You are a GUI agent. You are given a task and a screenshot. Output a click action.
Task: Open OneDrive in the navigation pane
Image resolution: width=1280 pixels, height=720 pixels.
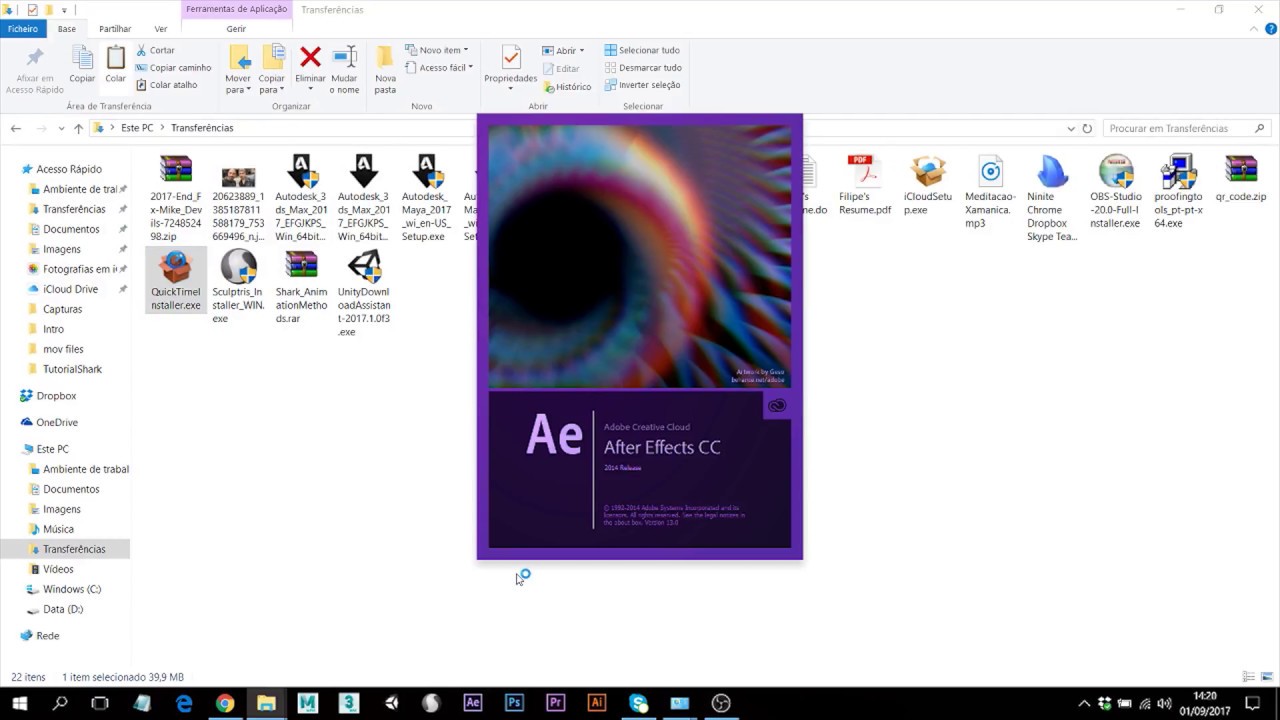[57, 422]
